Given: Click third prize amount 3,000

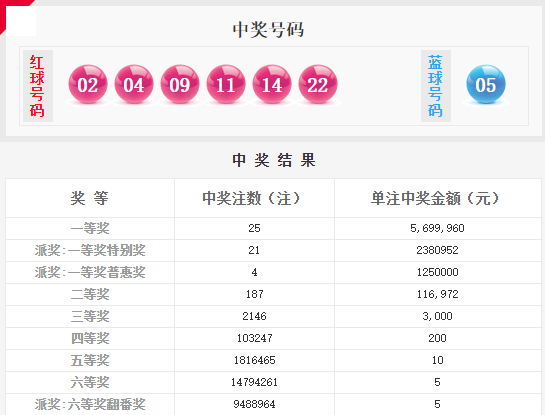Looking at the screenshot, I should click(437, 316).
